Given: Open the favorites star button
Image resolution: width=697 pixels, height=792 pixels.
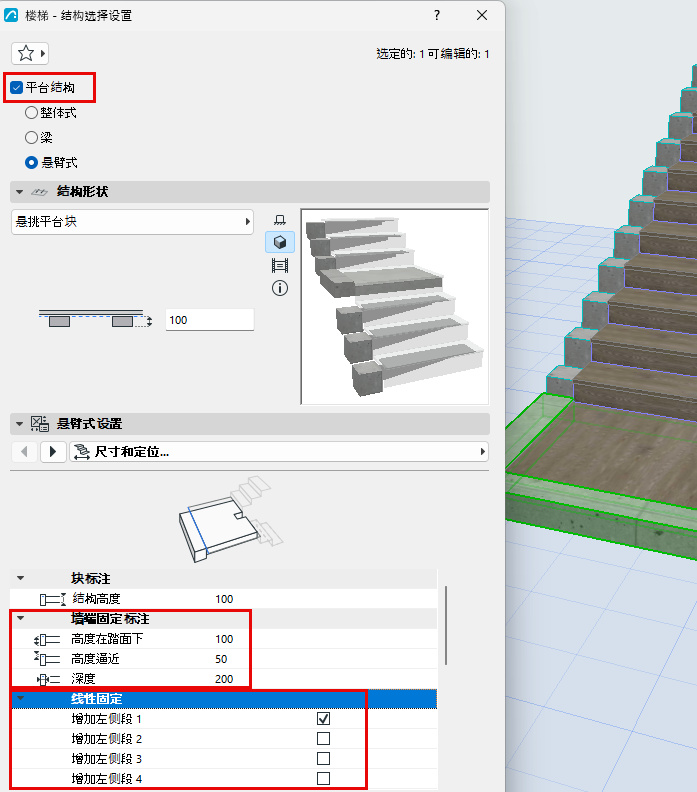Looking at the screenshot, I should tap(30, 53).
